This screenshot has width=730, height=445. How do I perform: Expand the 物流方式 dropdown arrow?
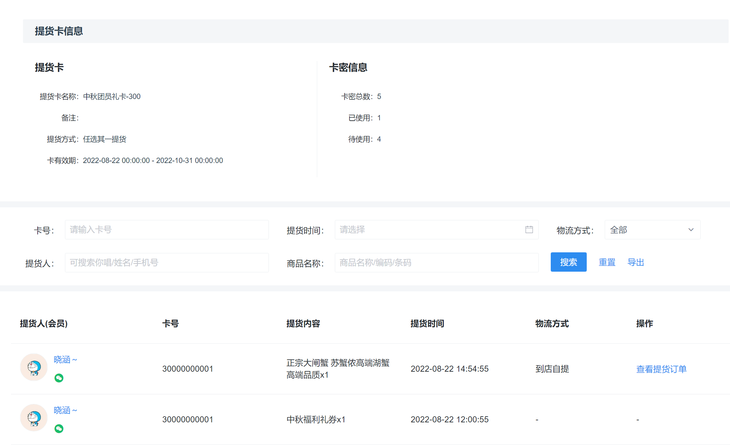(691, 229)
